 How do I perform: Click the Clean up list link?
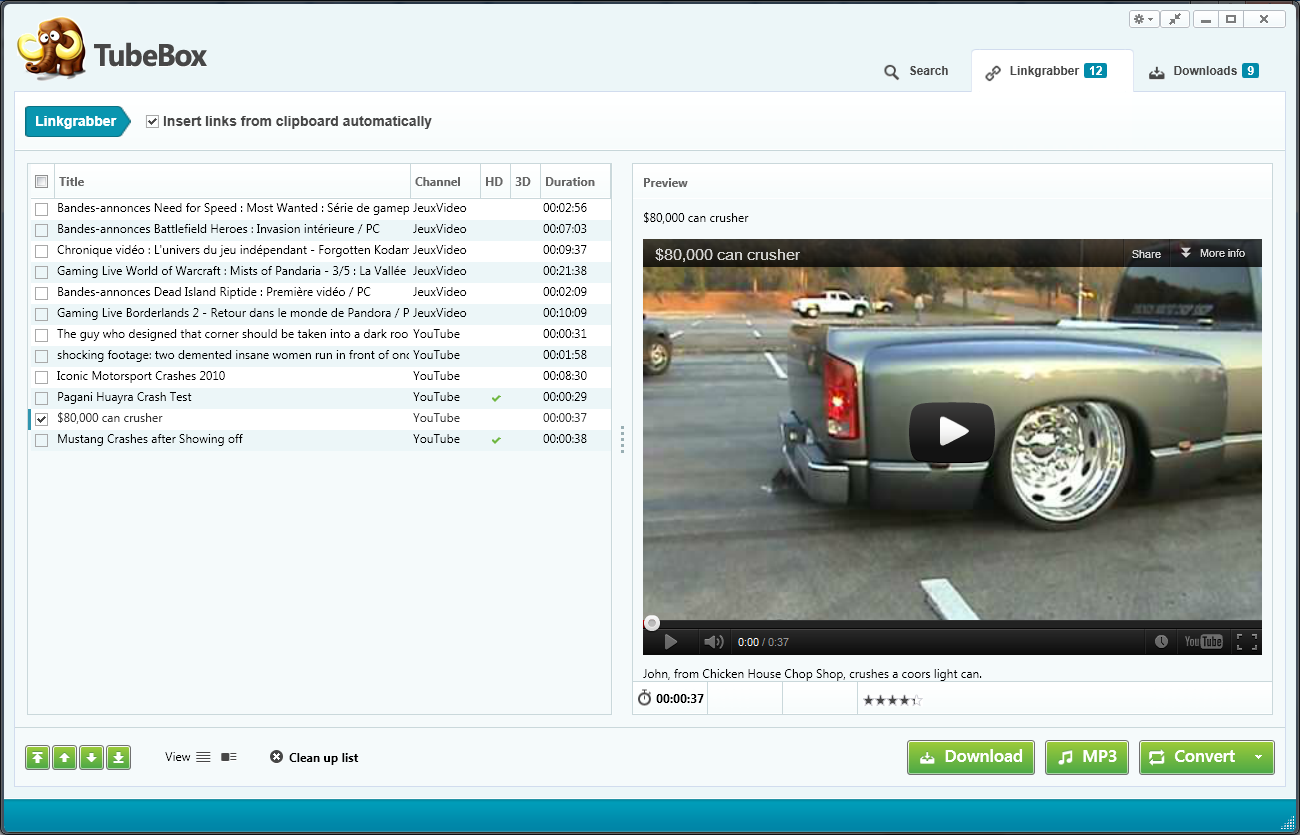click(x=314, y=757)
